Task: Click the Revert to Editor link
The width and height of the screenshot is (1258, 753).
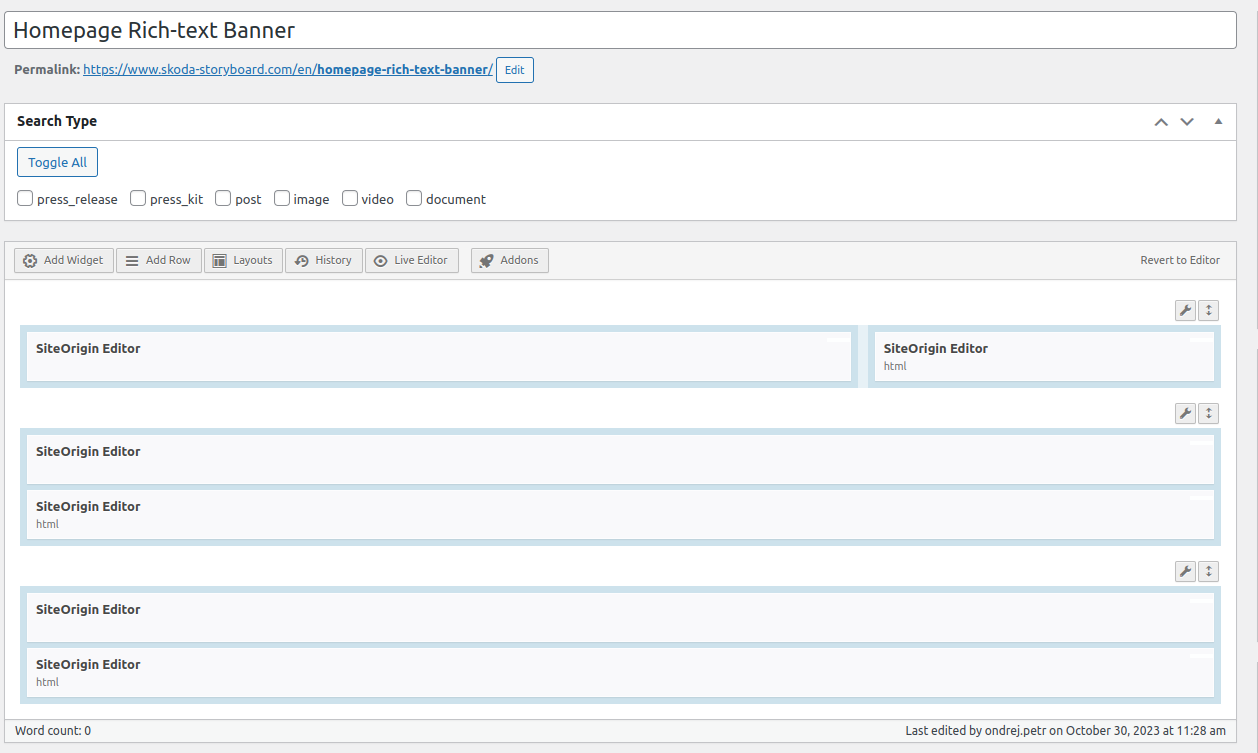Action: click(x=1180, y=260)
